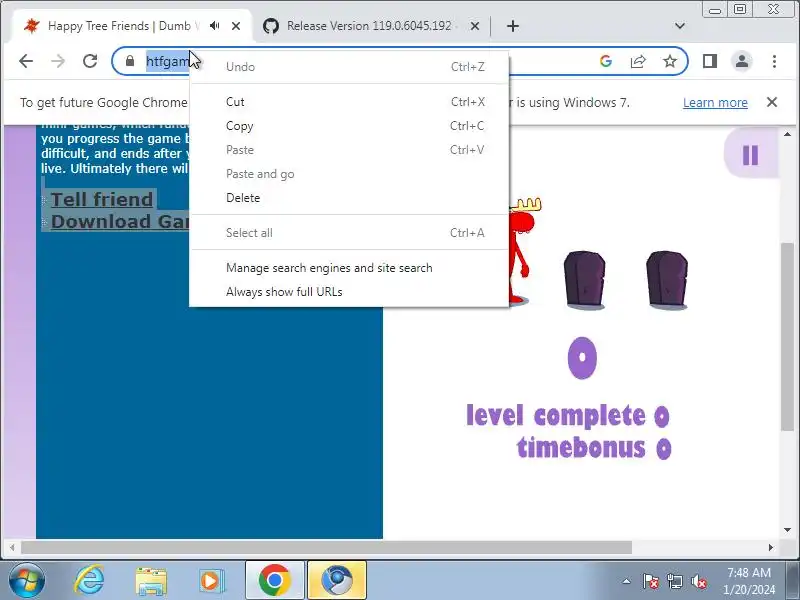800x600 pixels.
Task: Open Windows Explorer from the taskbar
Action: tap(151, 581)
